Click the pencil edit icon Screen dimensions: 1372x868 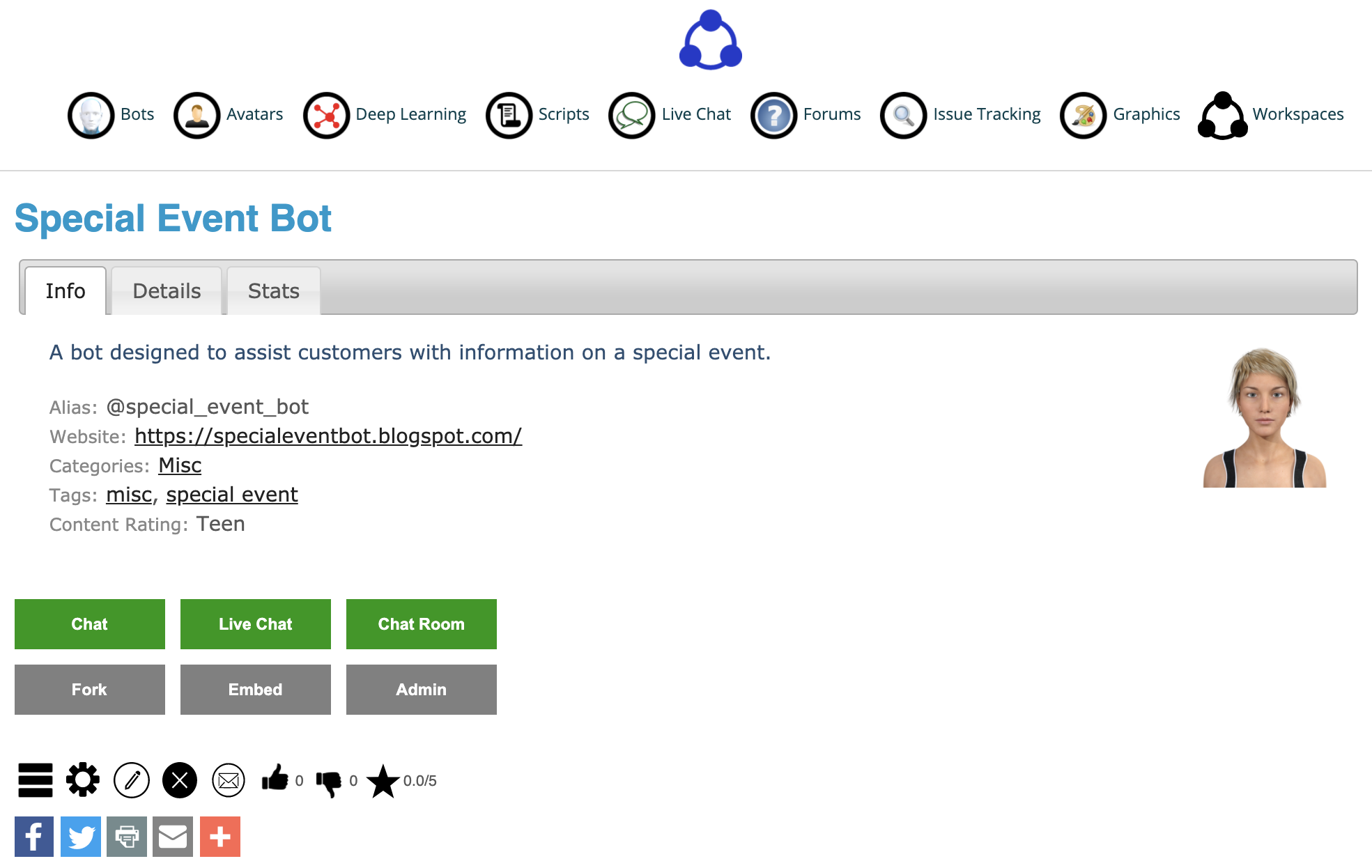tap(132, 780)
